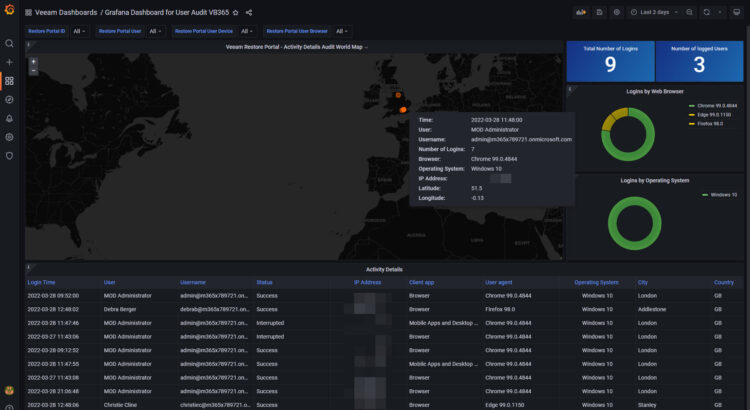Sort table by Country column
Screen dimensions: 750x410
coord(724,282)
